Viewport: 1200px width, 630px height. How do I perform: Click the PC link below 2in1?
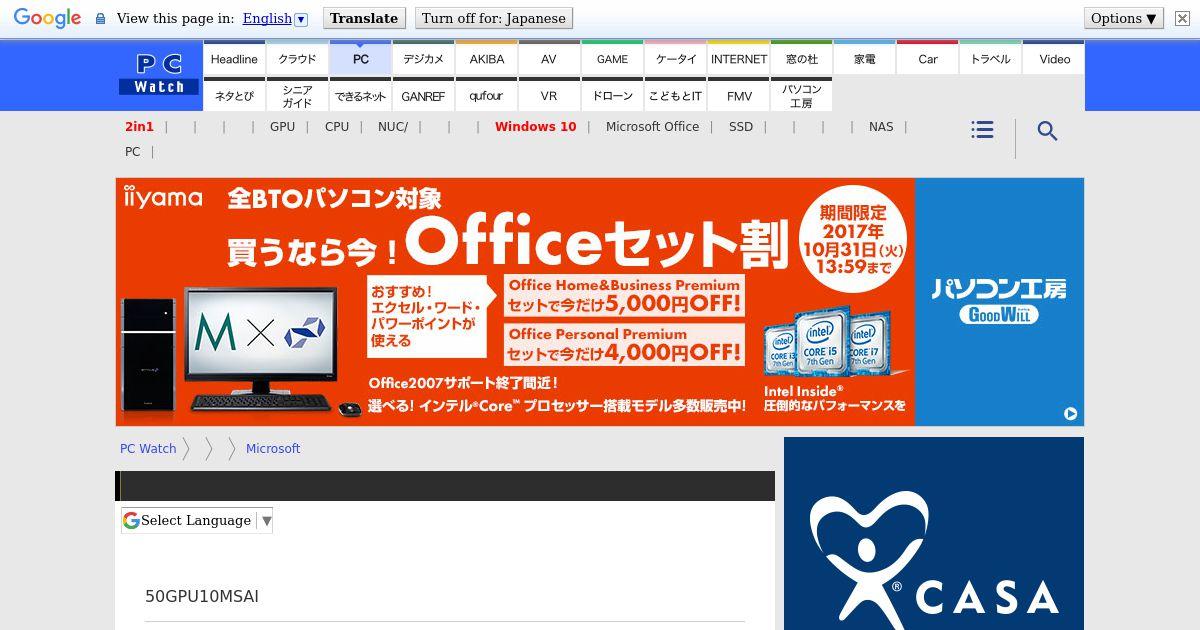click(x=132, y=151)
